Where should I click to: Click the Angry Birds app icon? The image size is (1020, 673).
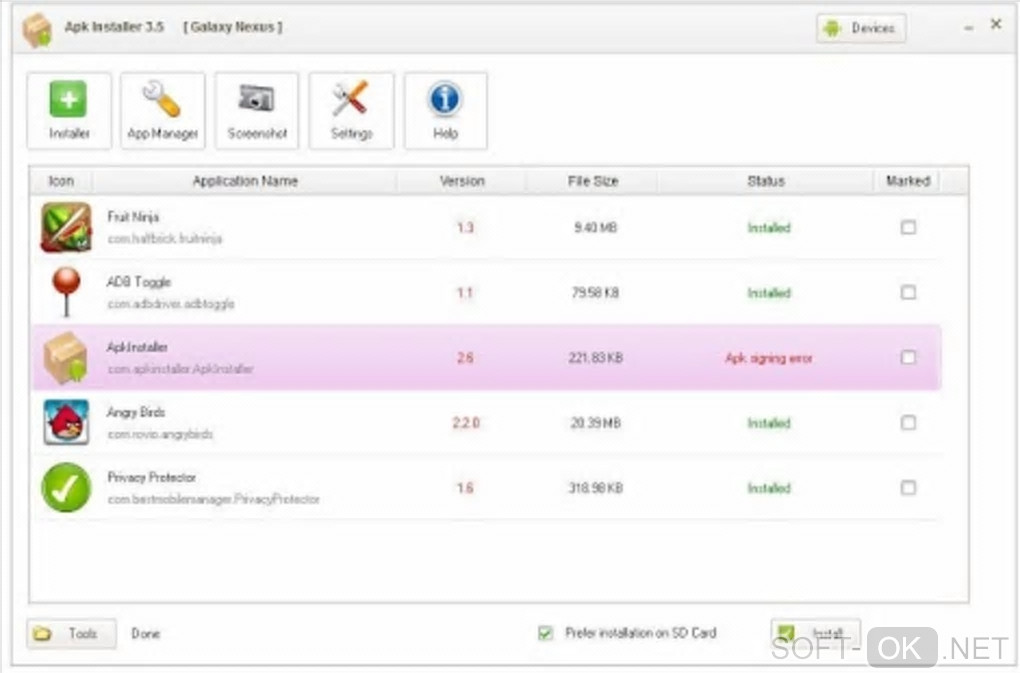tap(66, 423)
